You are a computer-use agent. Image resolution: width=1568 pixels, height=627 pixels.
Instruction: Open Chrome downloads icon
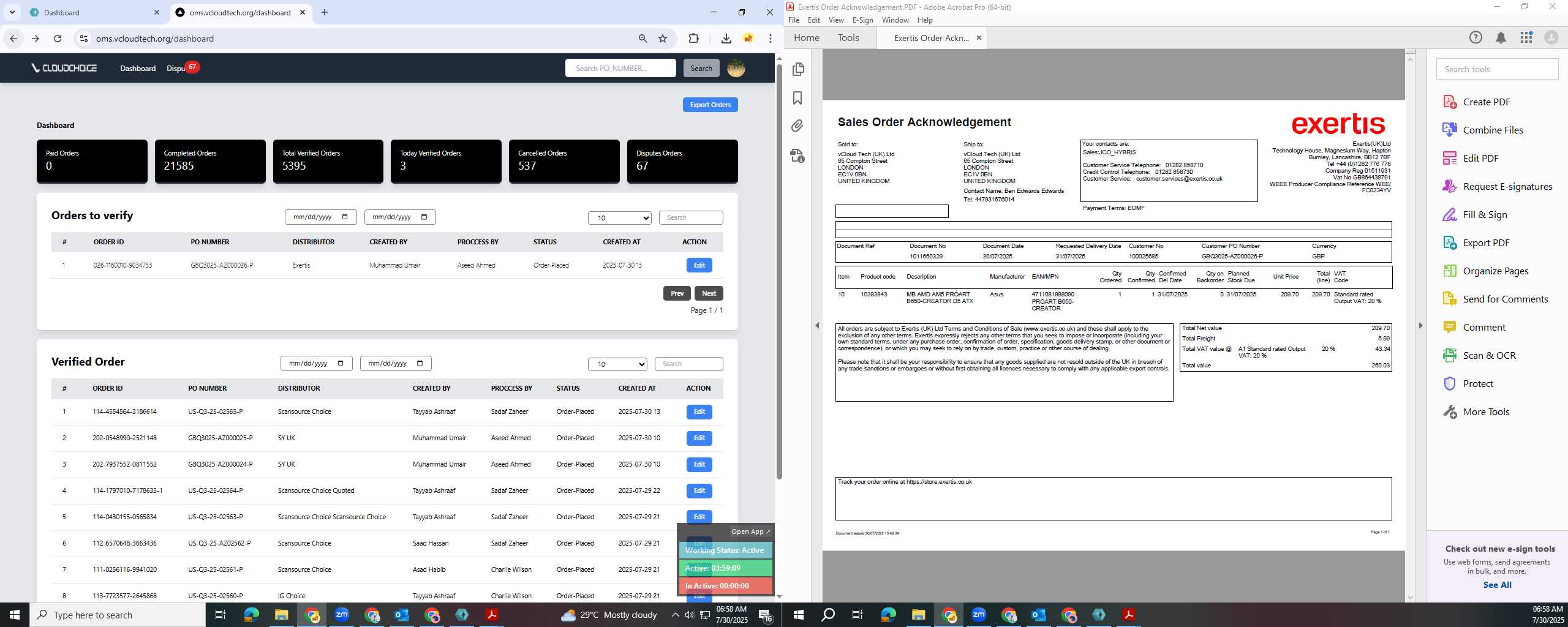[726, 39]
